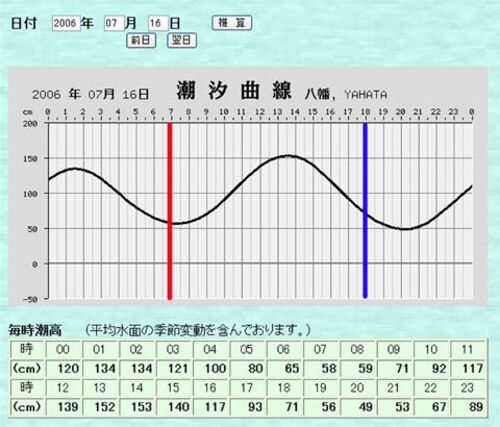Click the red vertical marker at hour 7
Viewport: 500px width, 427px height.
click(170, 211)
